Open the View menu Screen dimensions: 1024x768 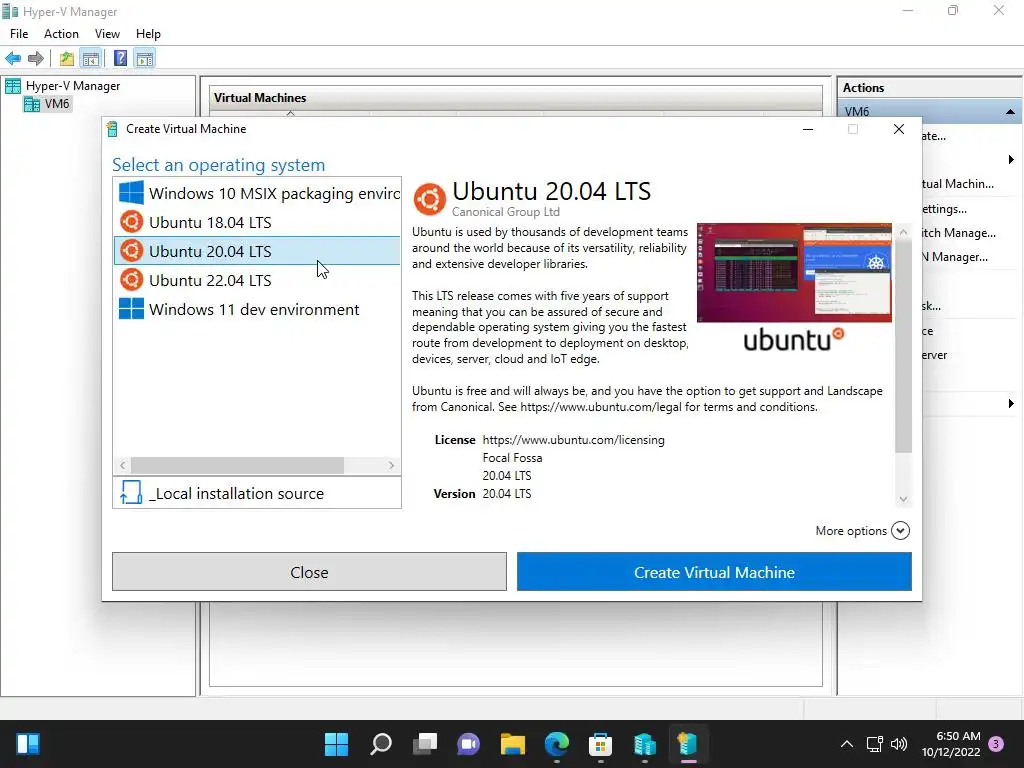tap(107, 34)
